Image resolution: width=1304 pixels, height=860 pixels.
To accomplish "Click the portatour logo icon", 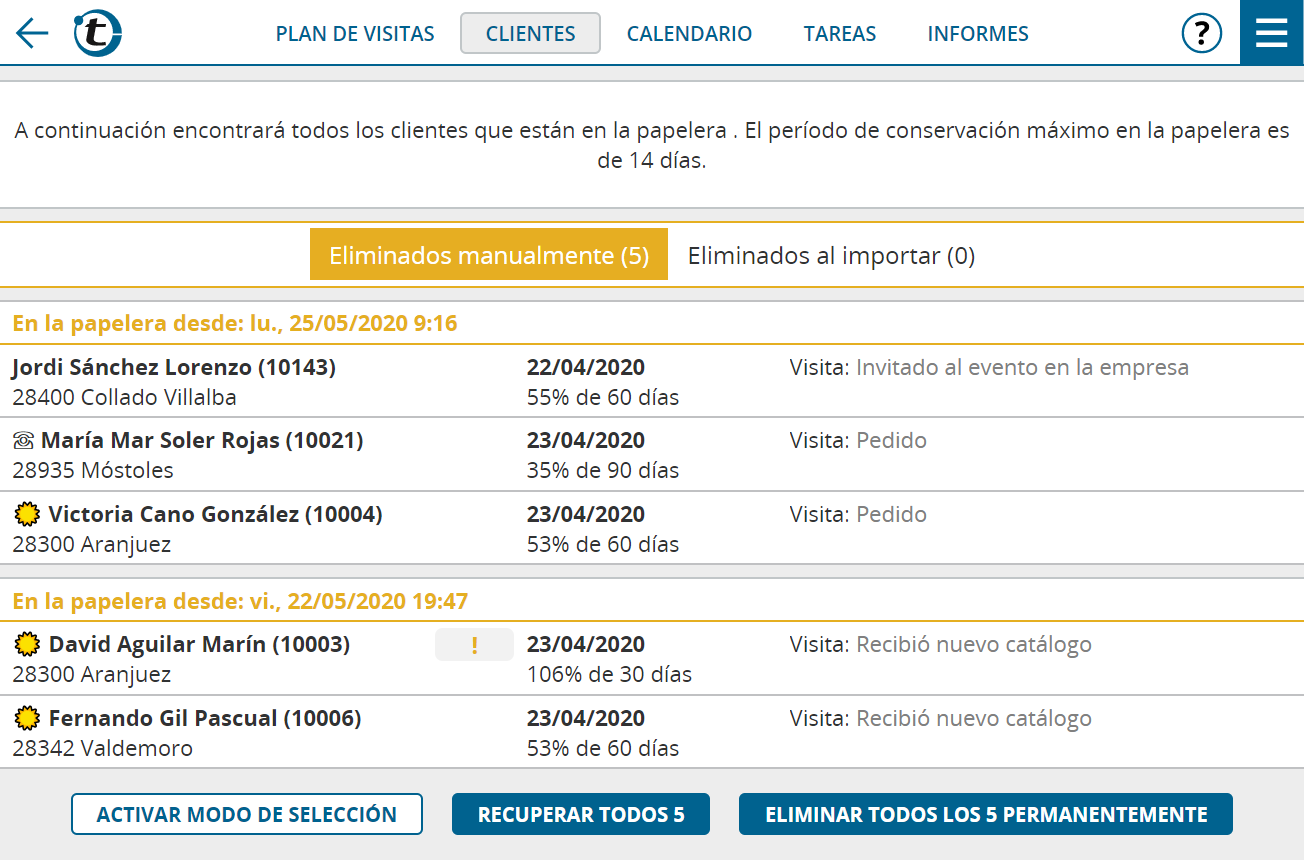I will pos(98,33).
